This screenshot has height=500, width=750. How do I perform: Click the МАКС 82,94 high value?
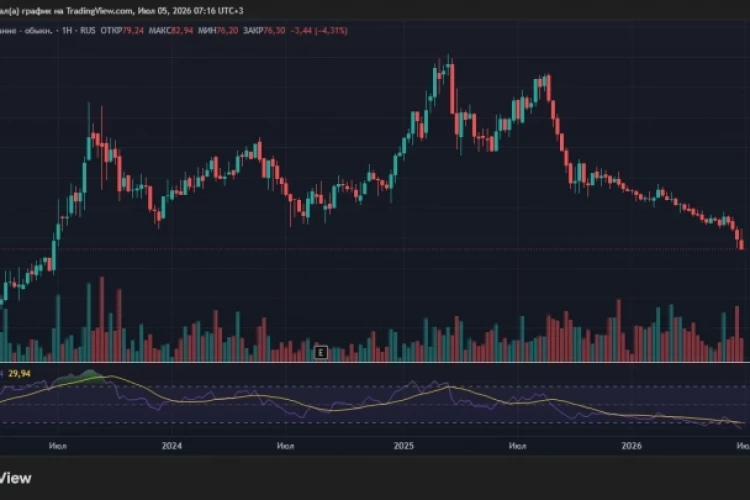(171, 31)
